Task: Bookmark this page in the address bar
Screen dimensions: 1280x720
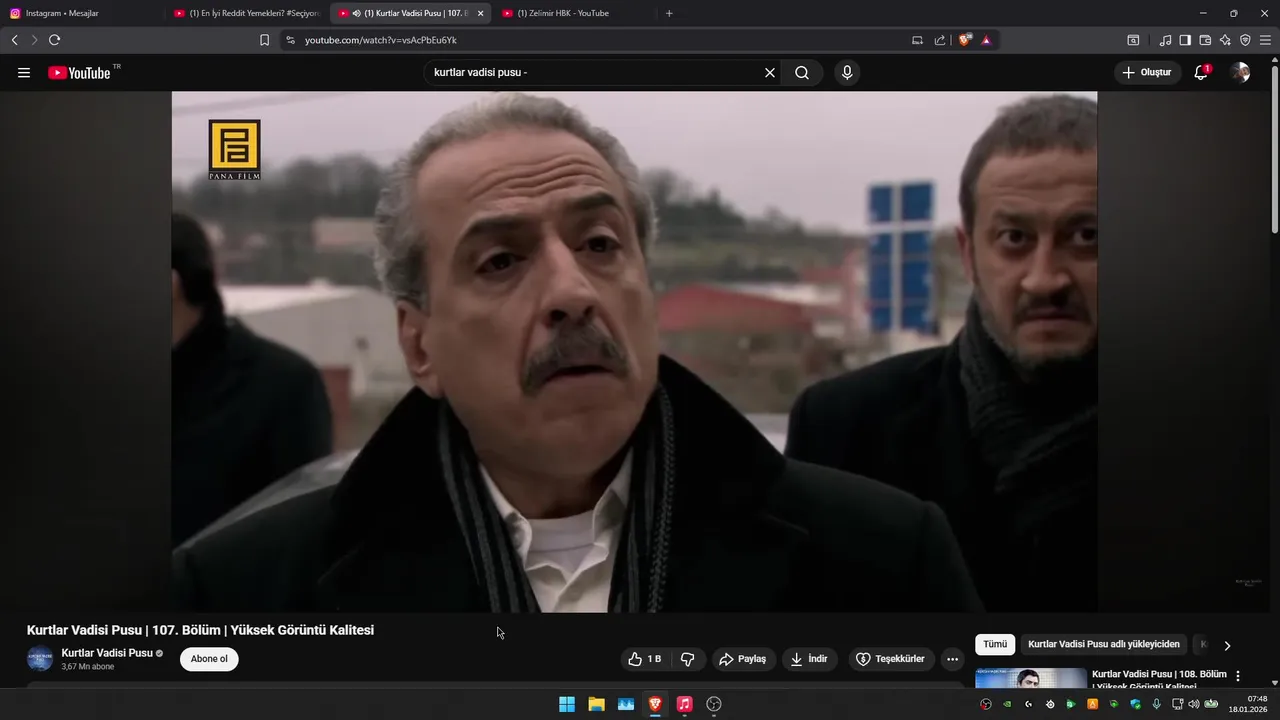Action: click(264, 40)
